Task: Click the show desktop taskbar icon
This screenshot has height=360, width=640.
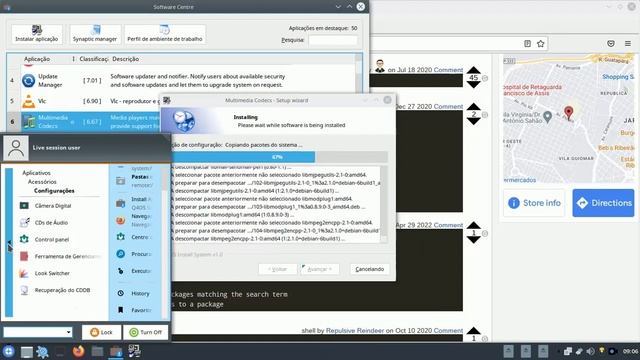Action: coord(27,352)
